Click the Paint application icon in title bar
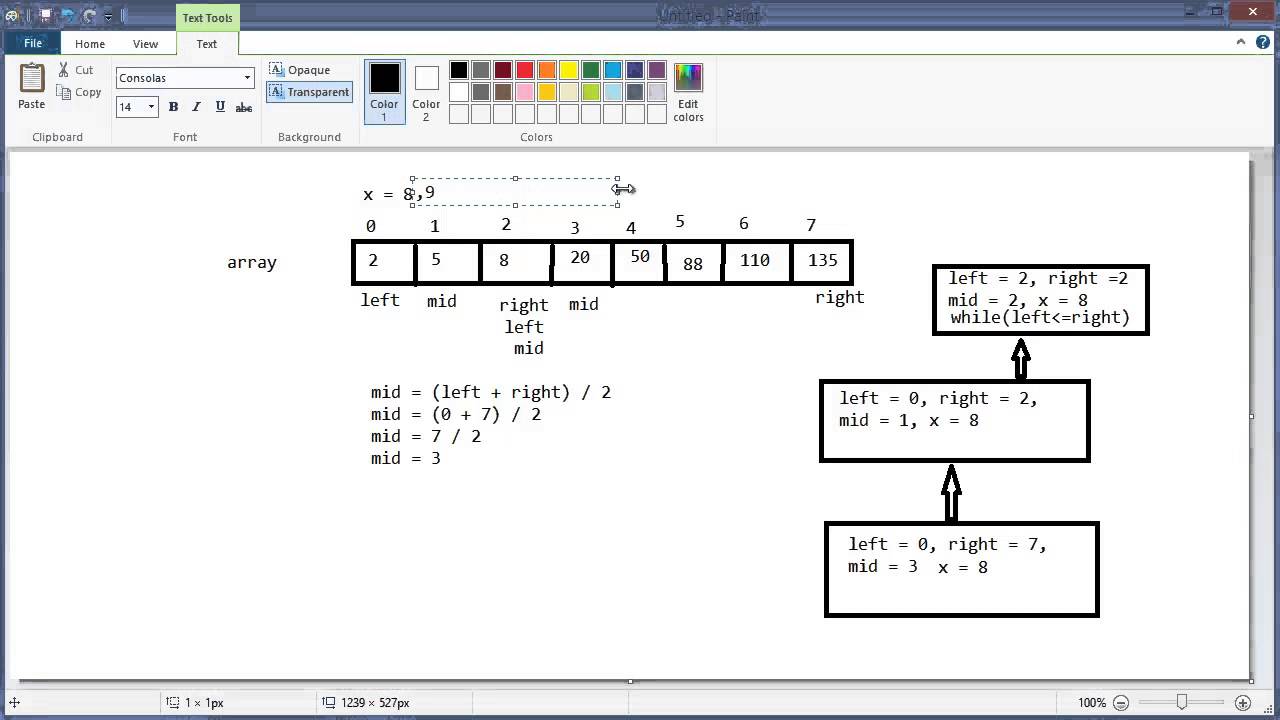Image resolution: width=1280 pixels, height=720 pixels. click(x=12, y=16)
